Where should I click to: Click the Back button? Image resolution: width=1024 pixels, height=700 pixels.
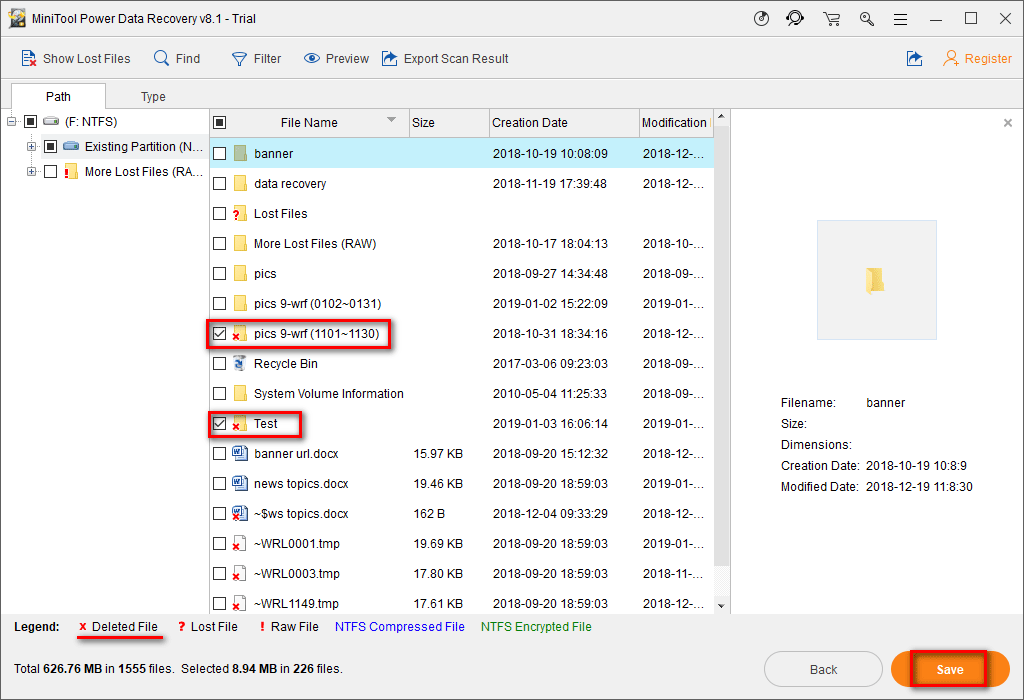coord(823,669)
